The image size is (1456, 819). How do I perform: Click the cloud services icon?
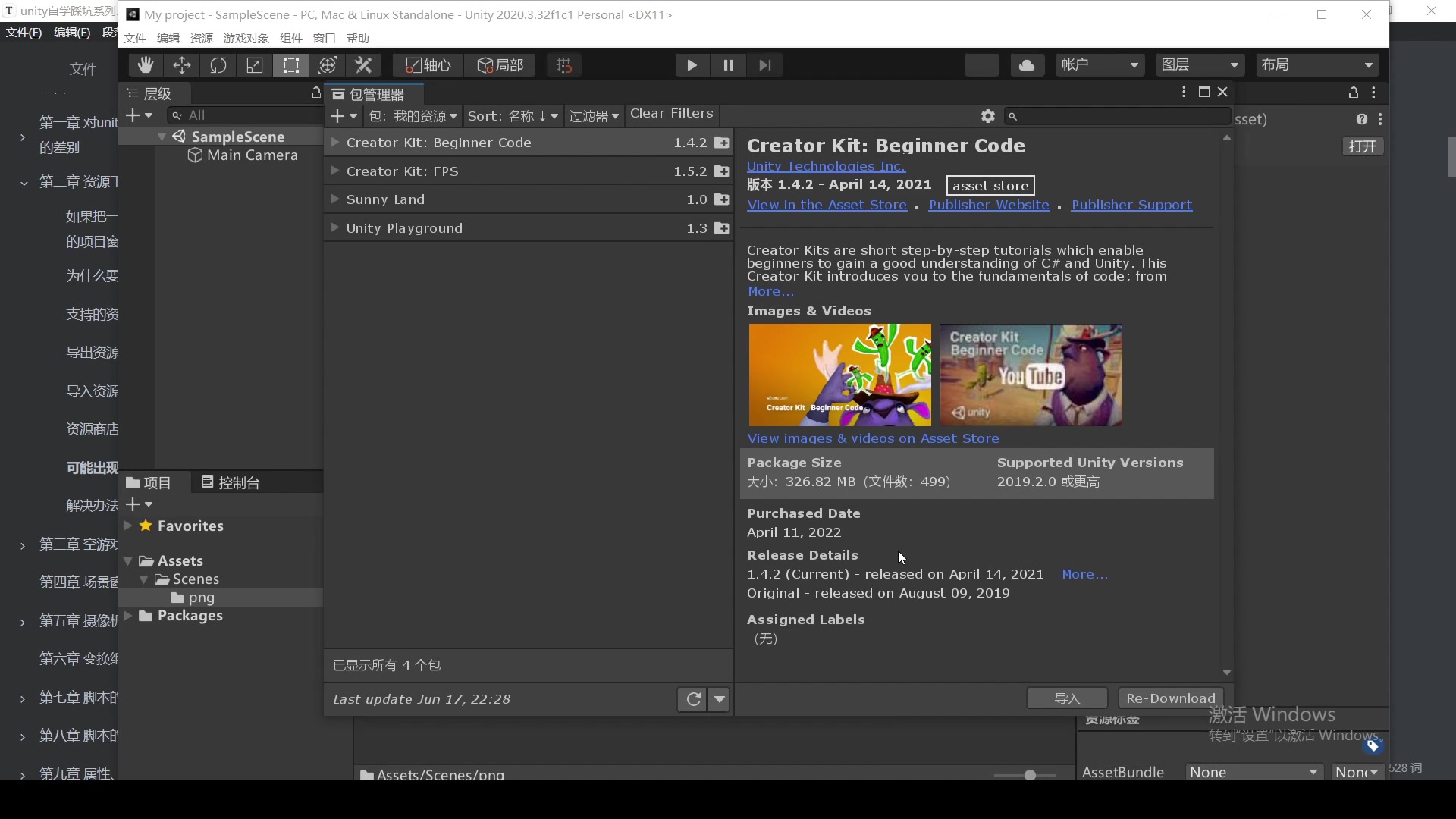coord(1027,65)
